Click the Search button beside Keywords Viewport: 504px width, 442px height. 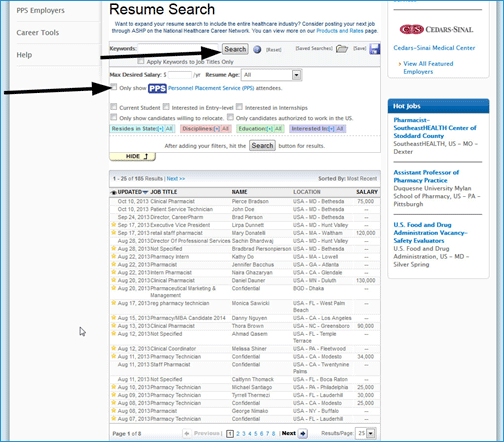(235, 49)
